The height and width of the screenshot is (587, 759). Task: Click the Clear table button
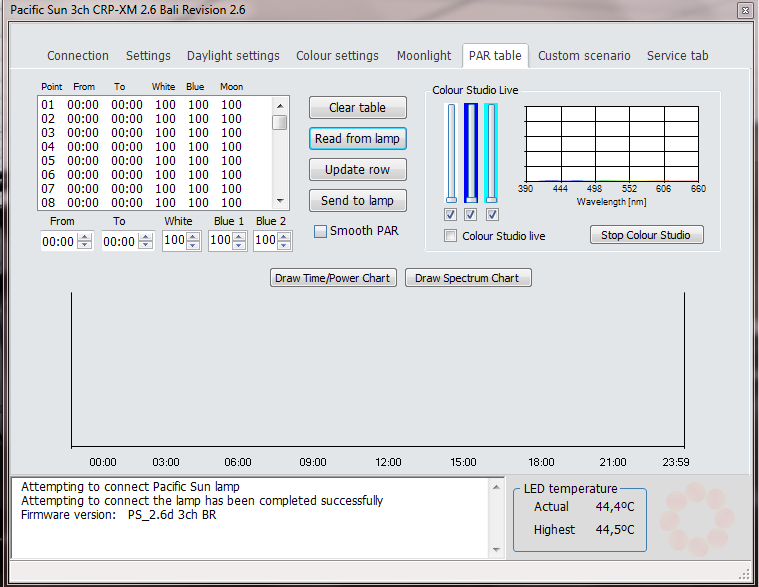click(x=357, y=108)
